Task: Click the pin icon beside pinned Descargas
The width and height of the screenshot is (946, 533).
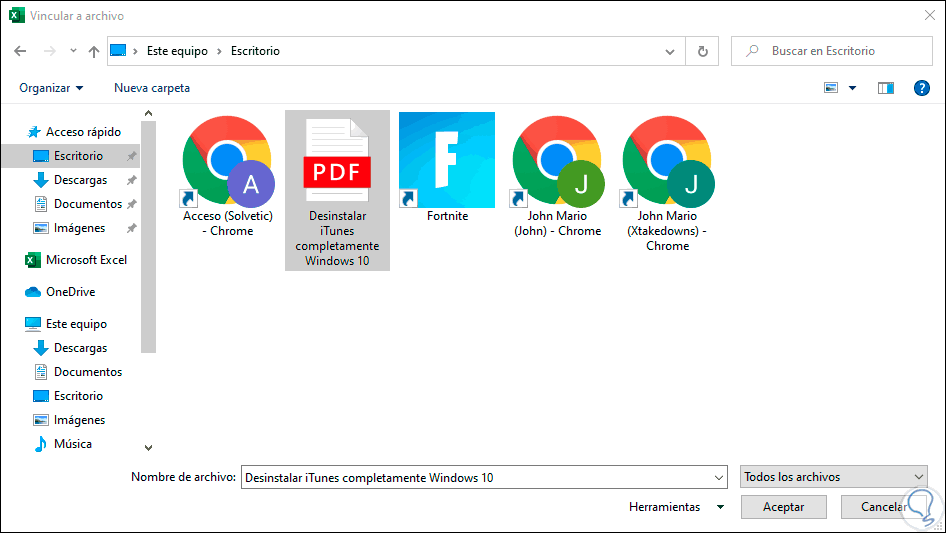Action: [x=131, y=180]
